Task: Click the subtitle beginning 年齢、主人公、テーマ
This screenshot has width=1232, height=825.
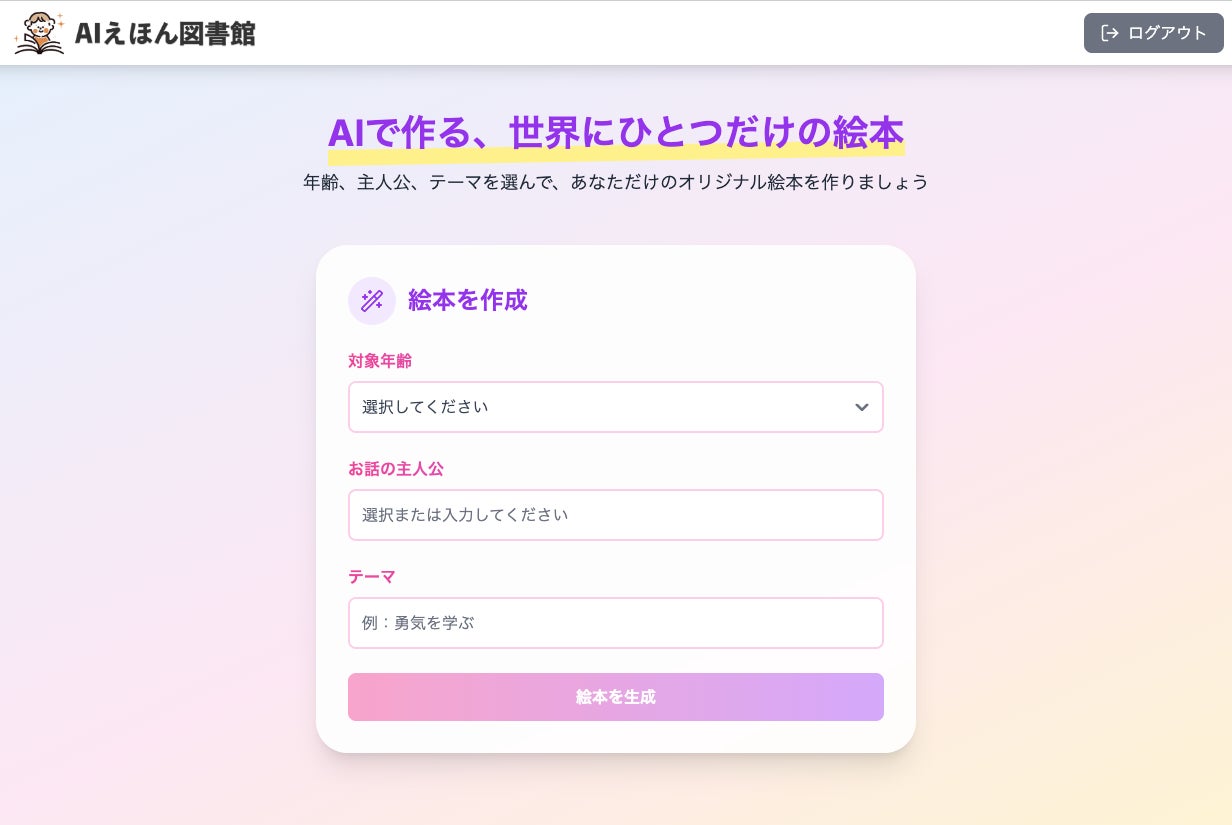Action: (615, 182)
